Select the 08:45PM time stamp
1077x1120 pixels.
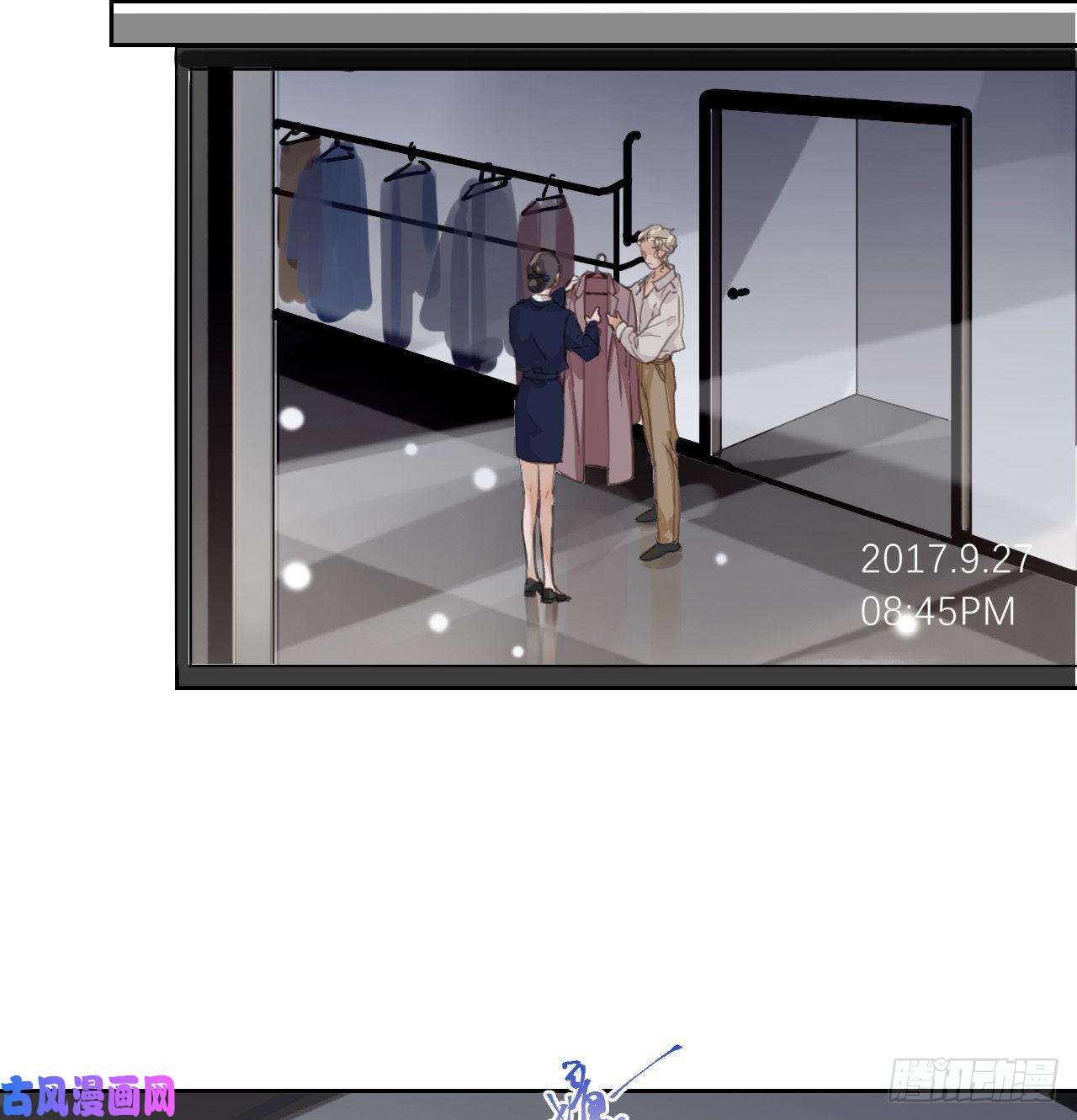point(937,612)
